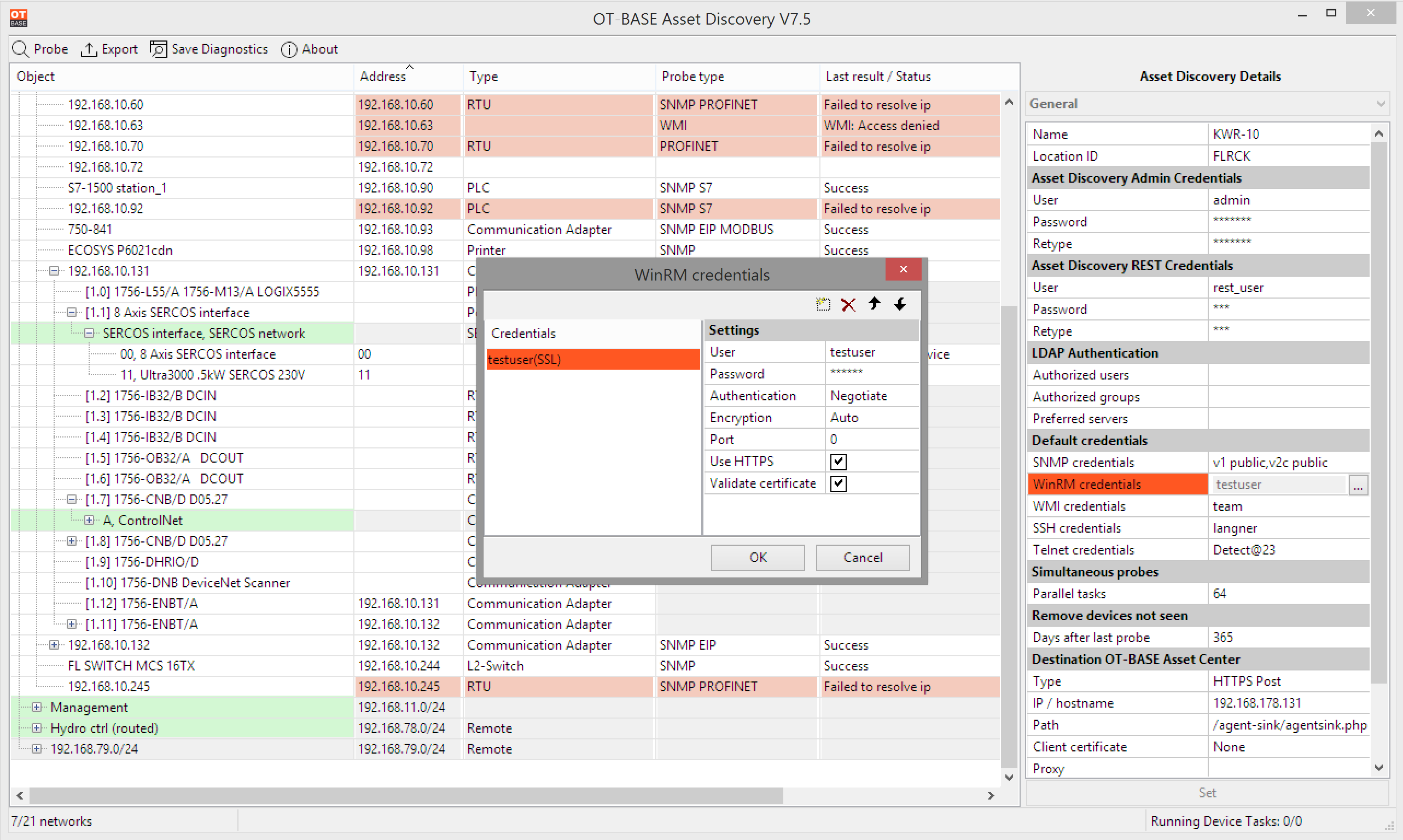Click the Probe magnifier icon

[20, 49]
